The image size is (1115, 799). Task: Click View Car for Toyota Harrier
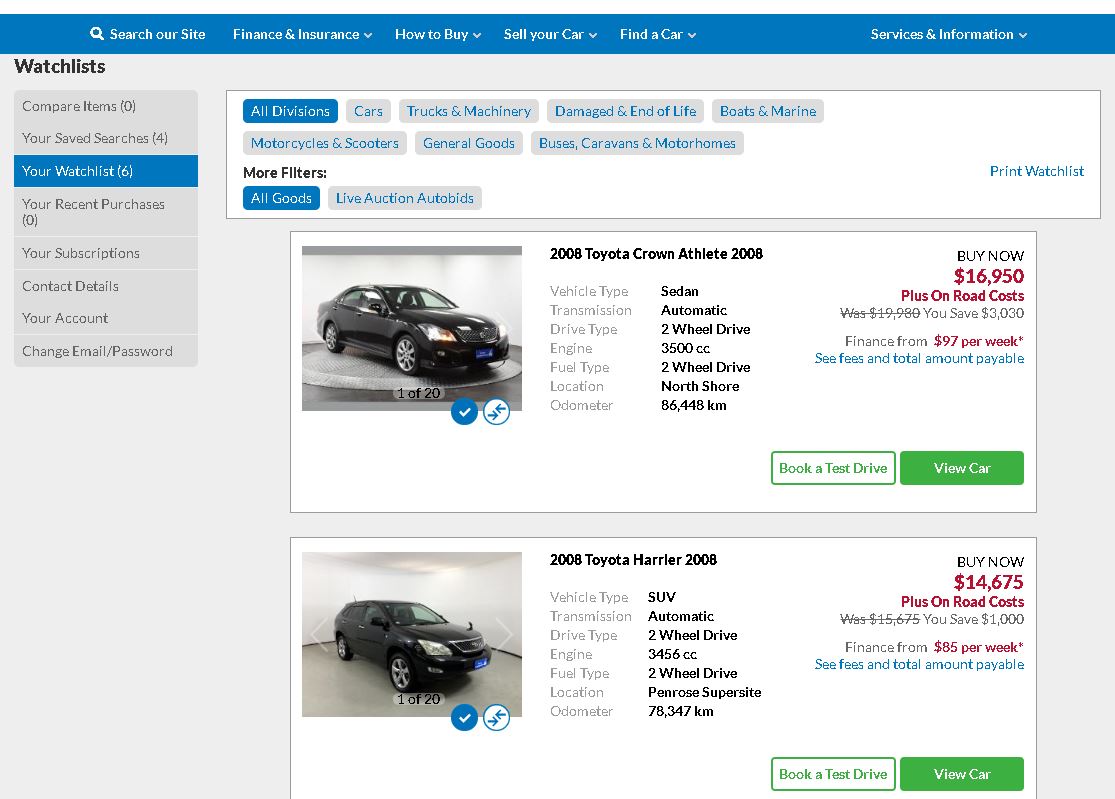pyautogui.click(x=961, y=773)
